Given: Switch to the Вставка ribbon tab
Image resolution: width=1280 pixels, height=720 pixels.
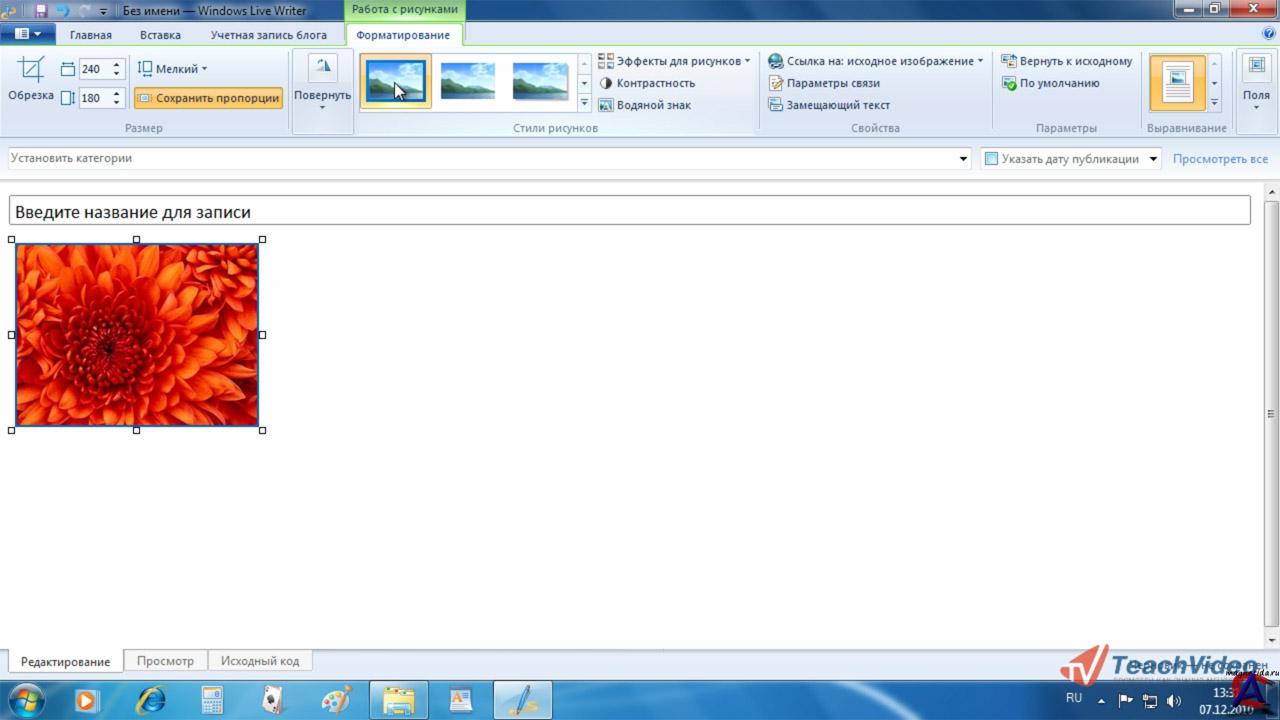Looking at the screenshot, I should tap(160, 35).
